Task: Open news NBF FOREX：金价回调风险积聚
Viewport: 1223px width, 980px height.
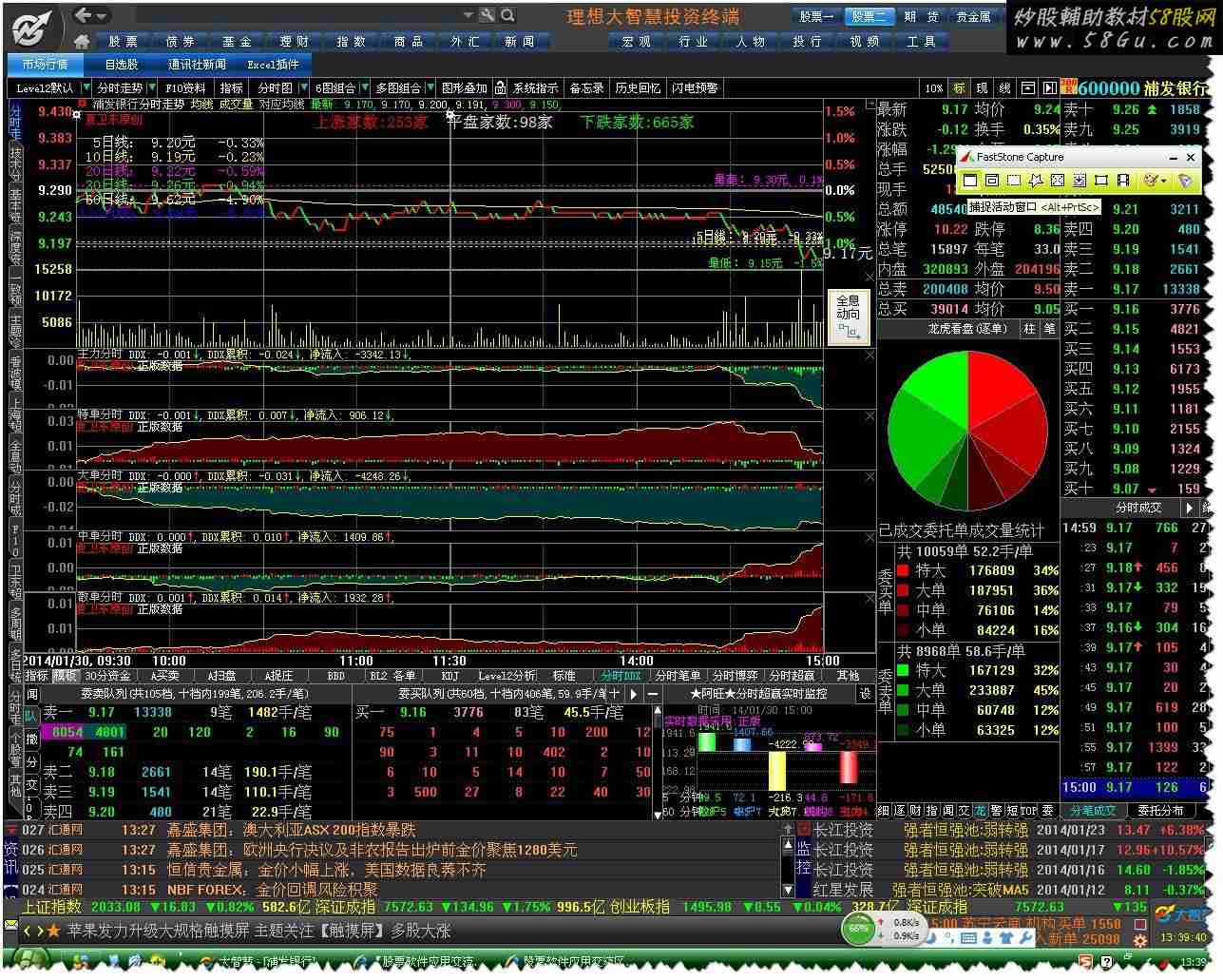Action: pos(272,890)
